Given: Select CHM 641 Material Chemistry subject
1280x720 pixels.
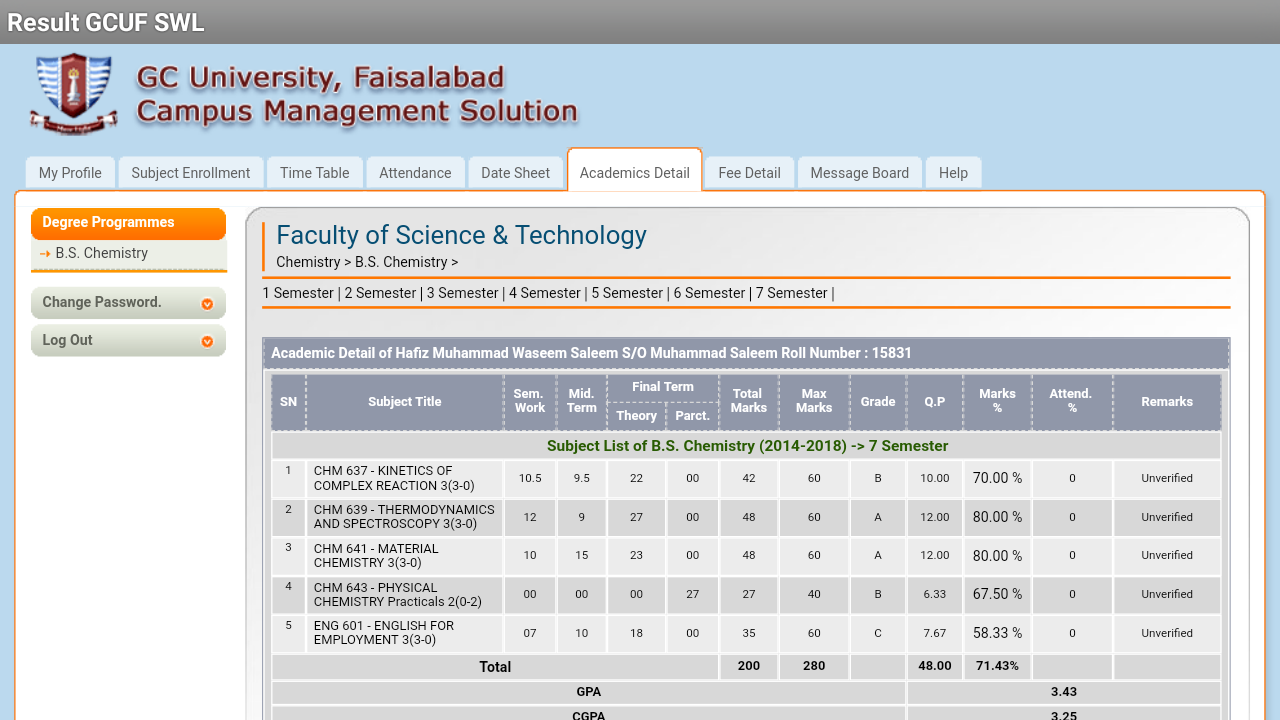Looking at the screenshot, I should [x=404, y=556].
